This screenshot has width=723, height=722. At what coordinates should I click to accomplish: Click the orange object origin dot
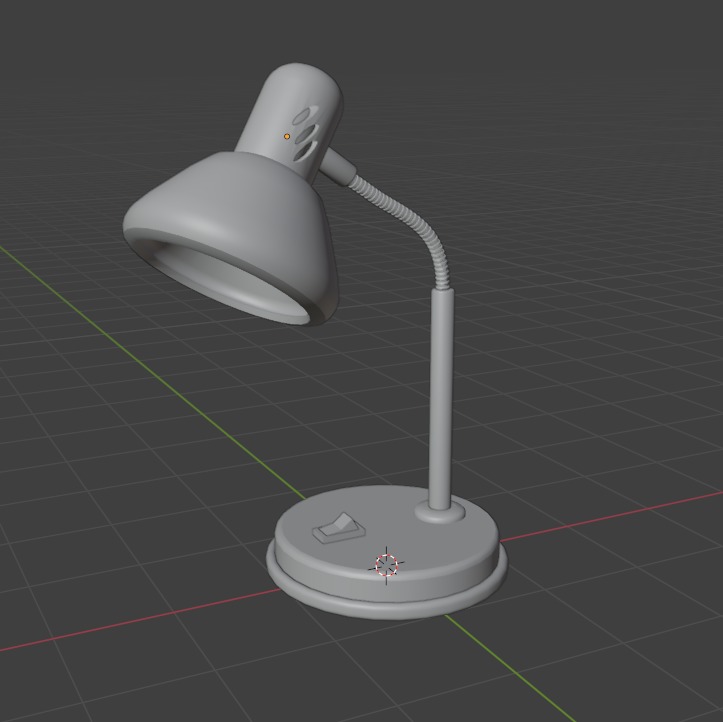click(287, 136)
